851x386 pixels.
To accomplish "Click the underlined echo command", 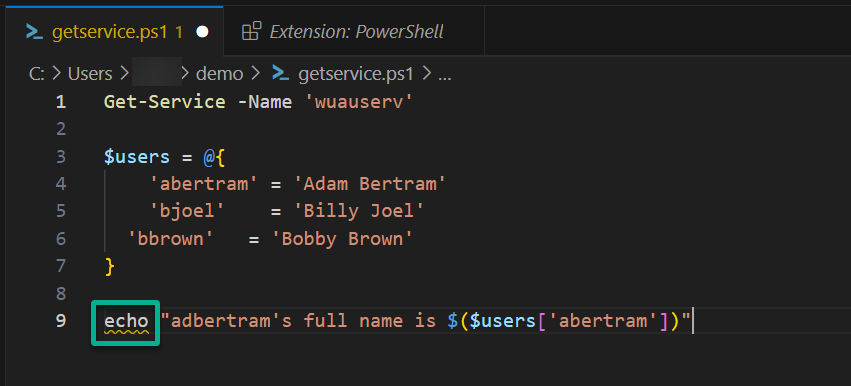I will tap(126, 321).
